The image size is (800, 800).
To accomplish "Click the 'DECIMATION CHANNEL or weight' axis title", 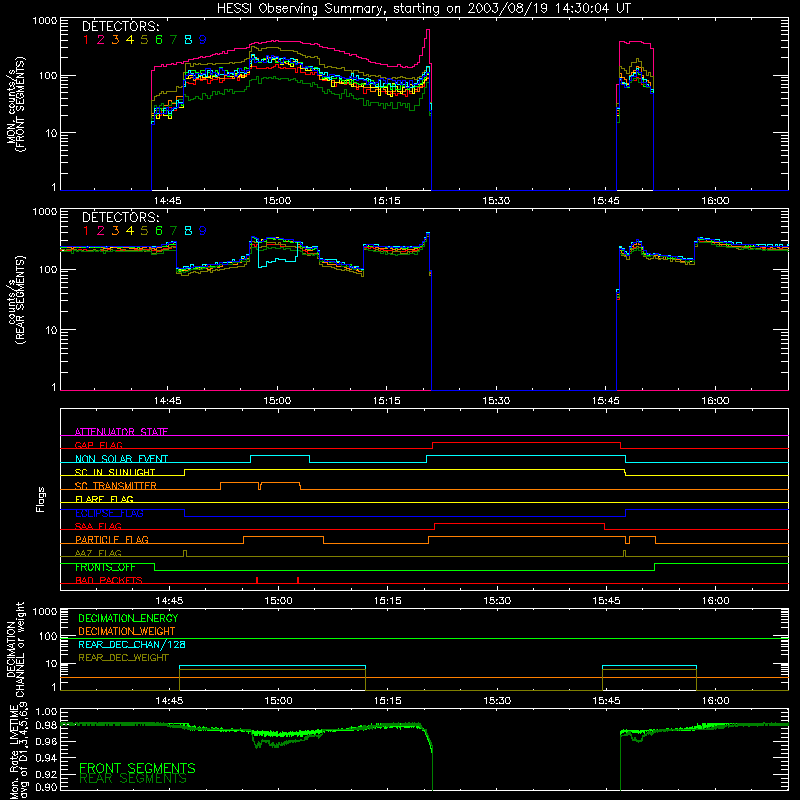I will 15,649.
